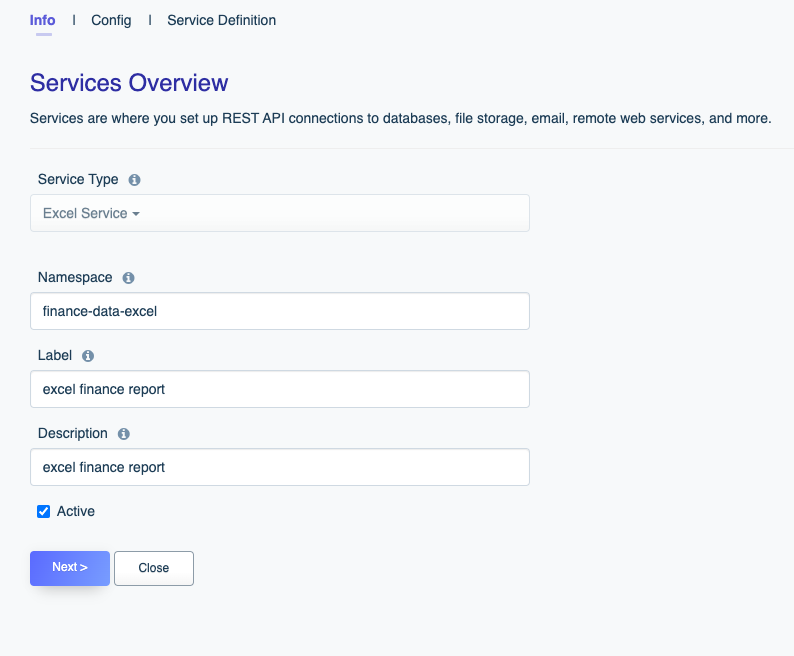
Task: Click the Close button
Action: pos(154,568)
